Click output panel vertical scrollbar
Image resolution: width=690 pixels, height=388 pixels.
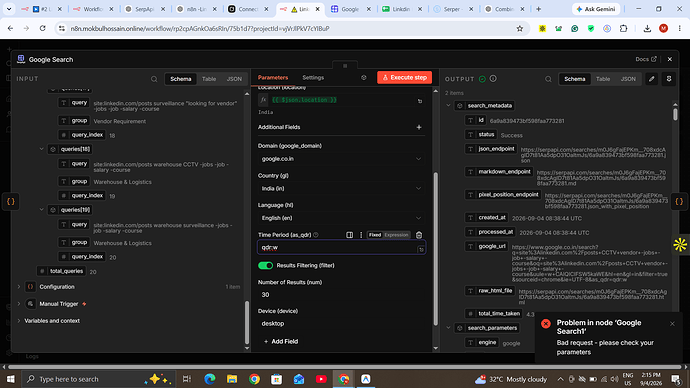pos(675,114)
